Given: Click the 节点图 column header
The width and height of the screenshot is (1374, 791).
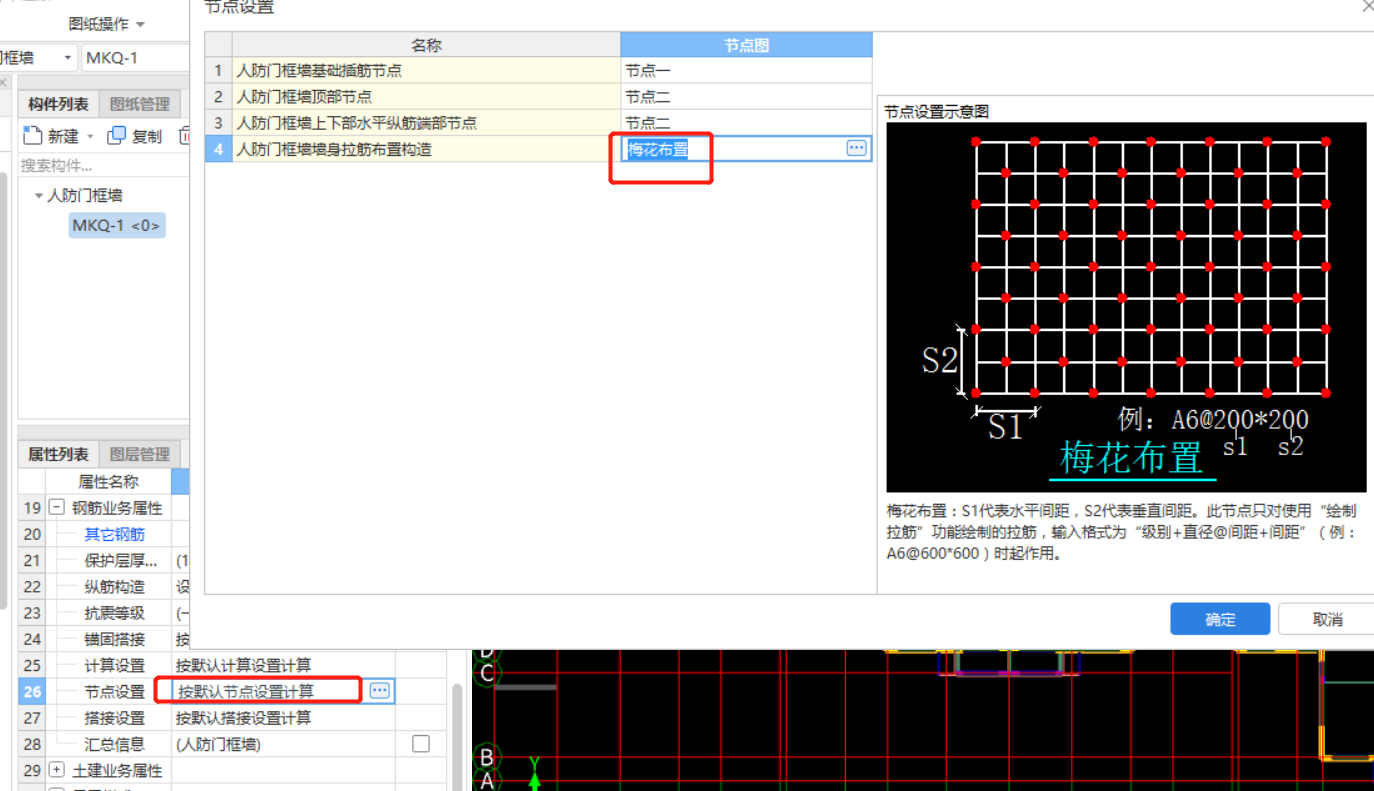Looking at the screenshot, I should pyautogui.click(x=746, y=45).
